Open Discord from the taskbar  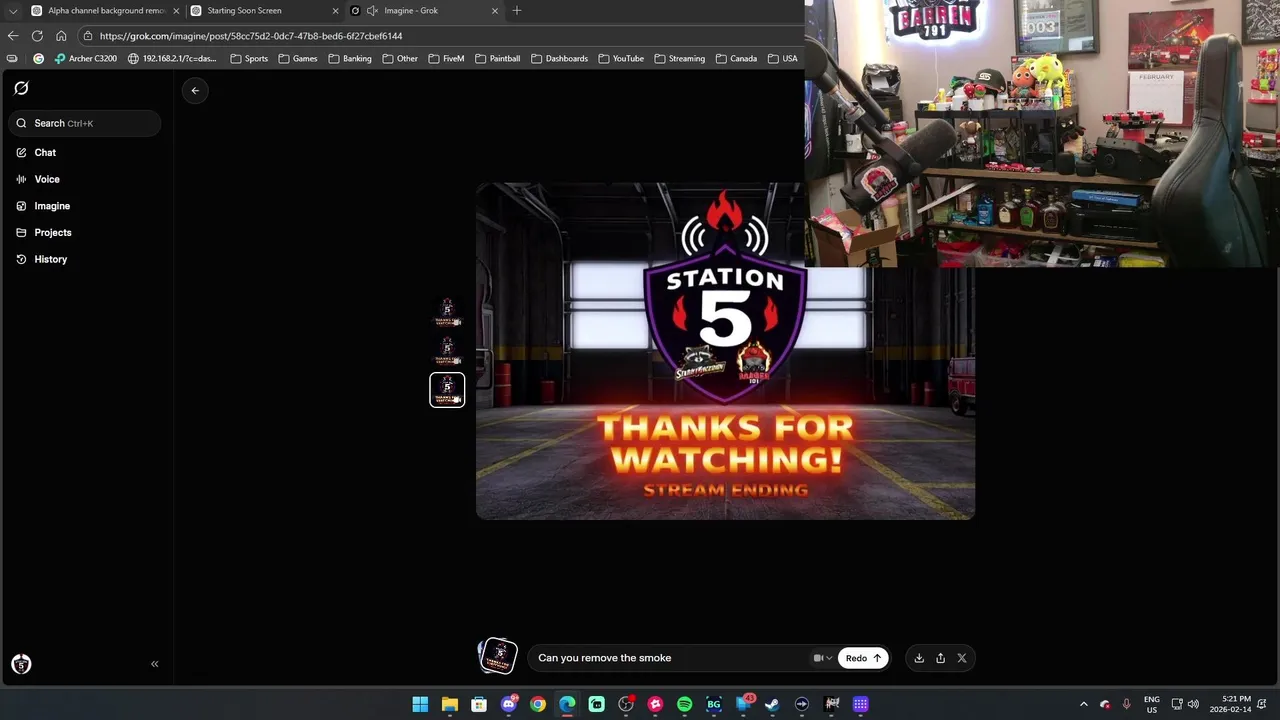(x=509, y=704)
